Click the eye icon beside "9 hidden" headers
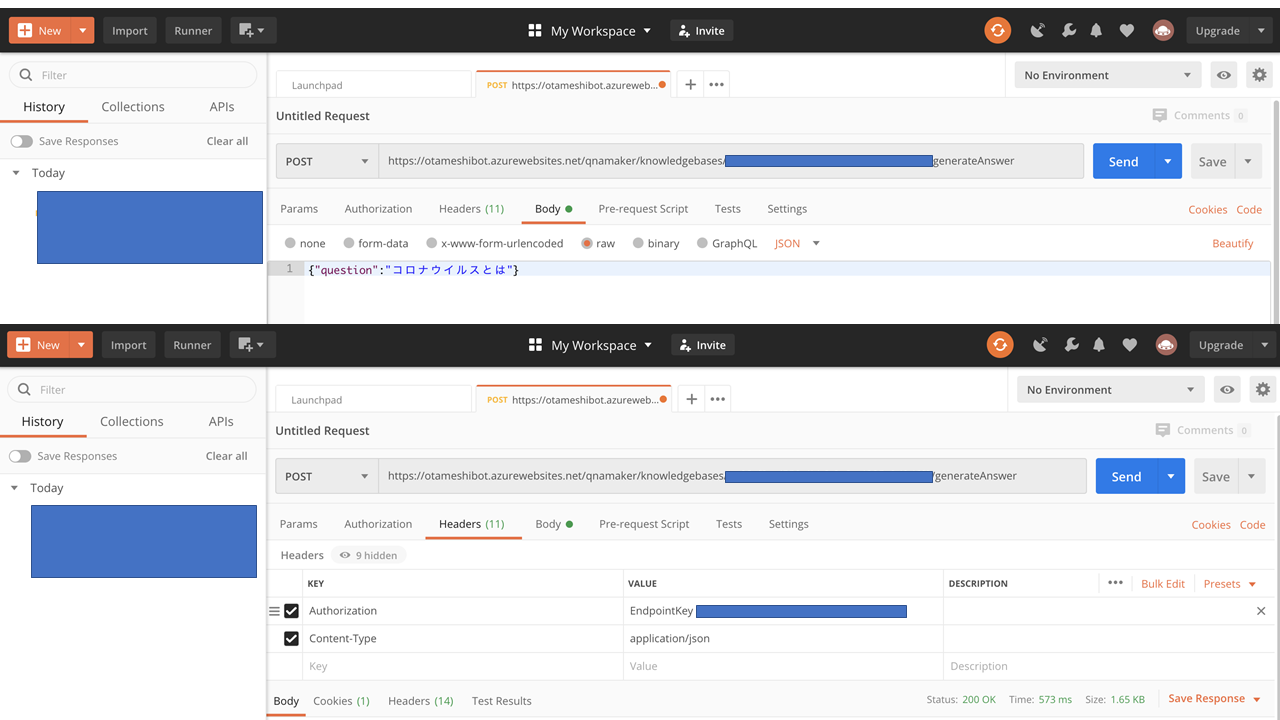 pyautogui.click(x=345, y=555)
